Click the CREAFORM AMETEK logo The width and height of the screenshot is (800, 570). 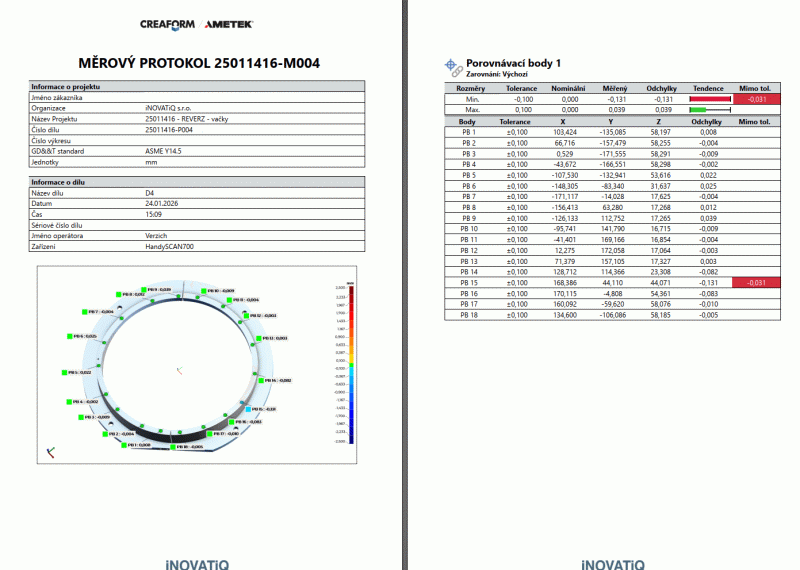[x=197, y=23]
